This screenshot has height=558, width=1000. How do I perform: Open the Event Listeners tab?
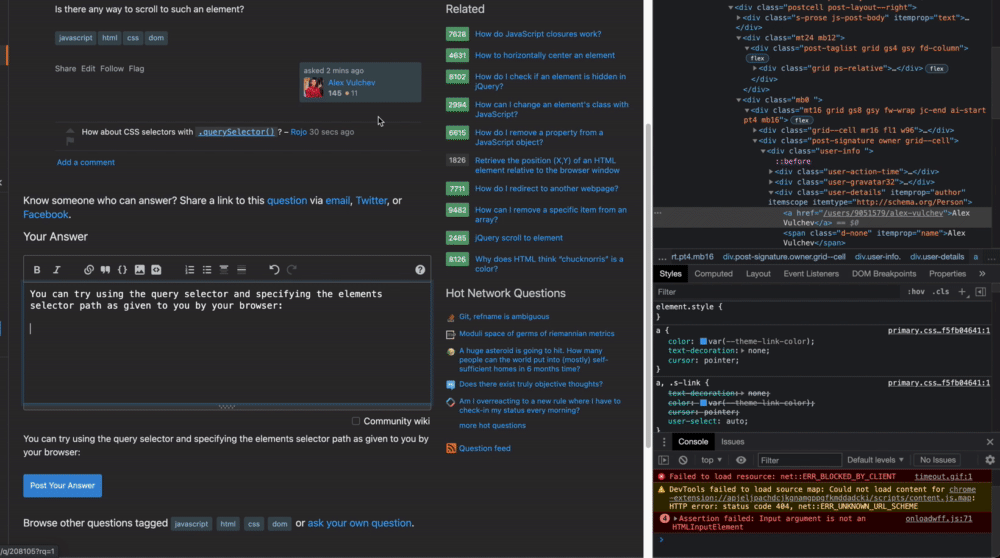click(x=811, y=274)
